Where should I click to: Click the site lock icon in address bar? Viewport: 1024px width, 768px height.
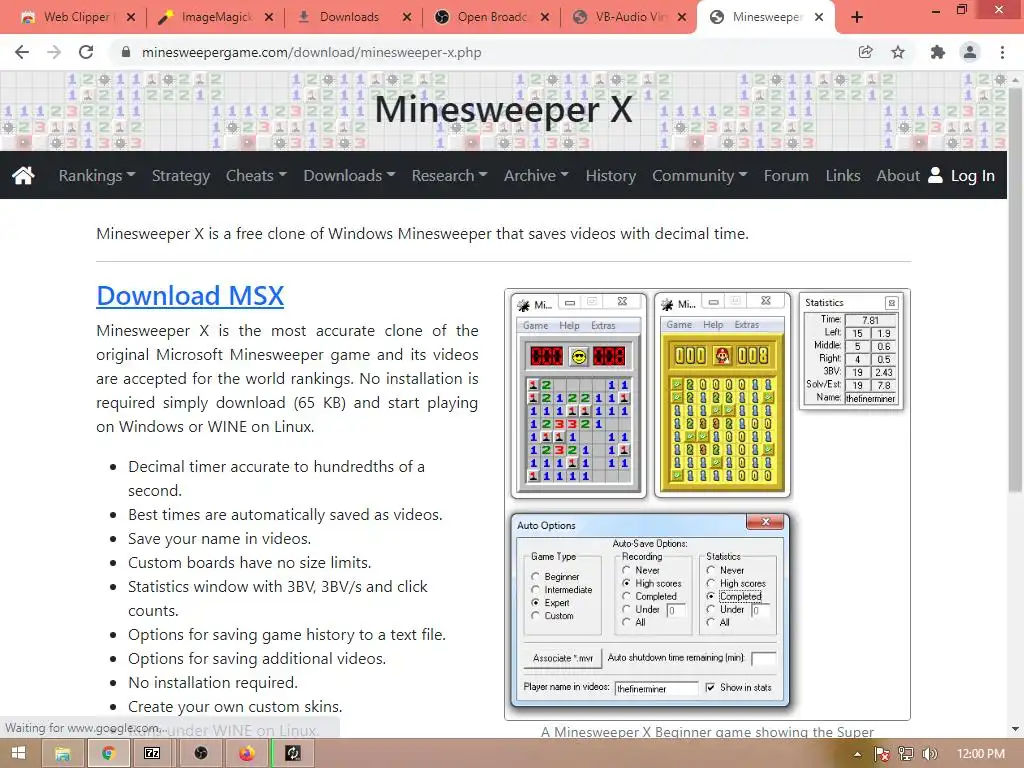pyautogui.click(x=126, y=52)
